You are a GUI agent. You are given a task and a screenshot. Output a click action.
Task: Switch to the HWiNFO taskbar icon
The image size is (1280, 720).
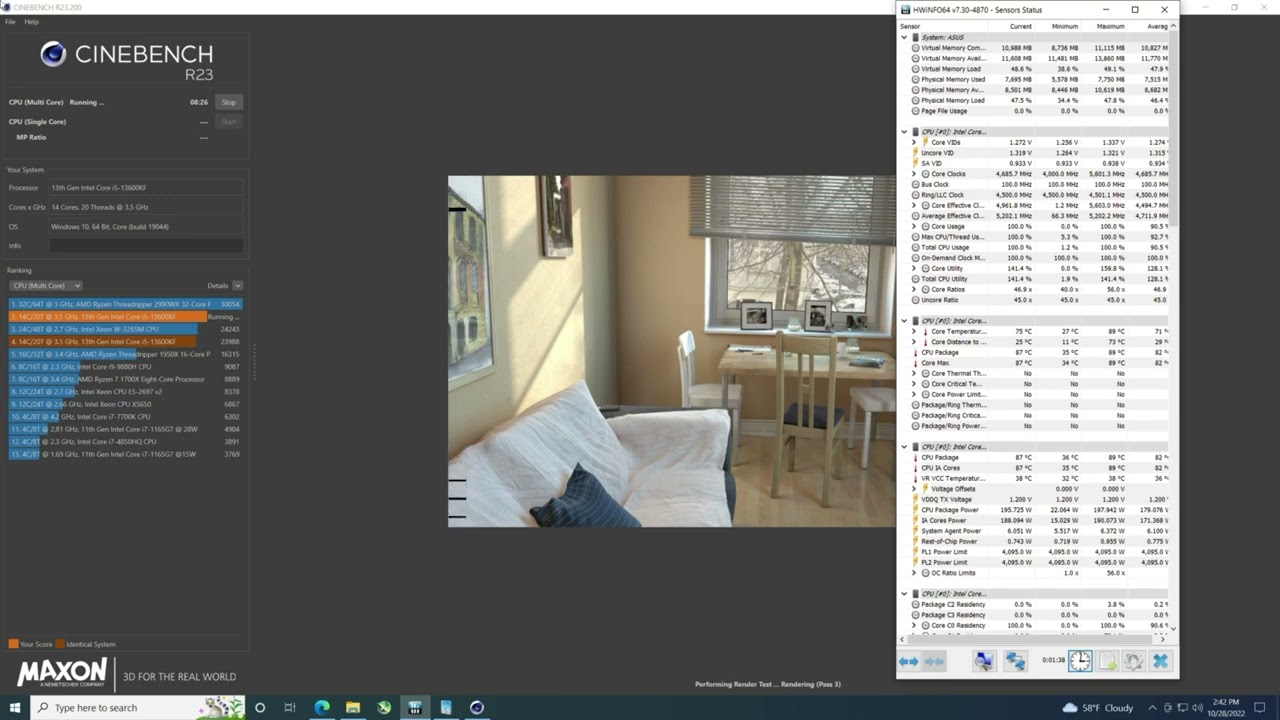415,707
